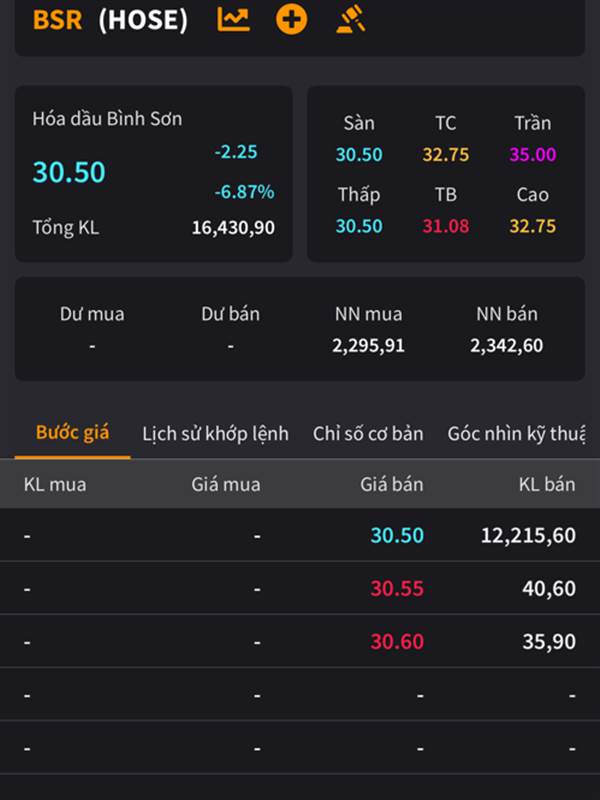The width and height of the screenshot is (600, 800).
Task: Select the ask price 30.50 in order book
Action: click(x=397, y=535)
